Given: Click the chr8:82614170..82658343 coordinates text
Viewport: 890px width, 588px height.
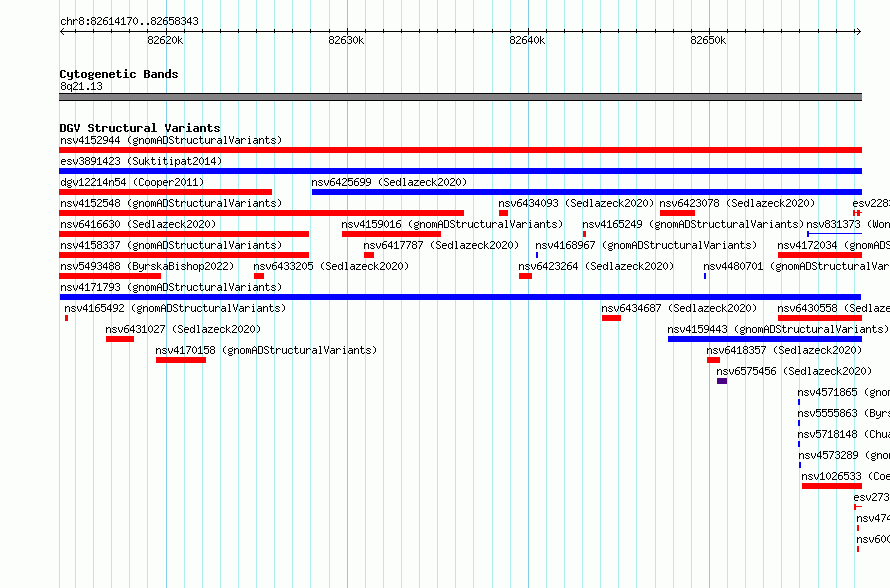Looking at the screenshot, I should click(129, 22).
